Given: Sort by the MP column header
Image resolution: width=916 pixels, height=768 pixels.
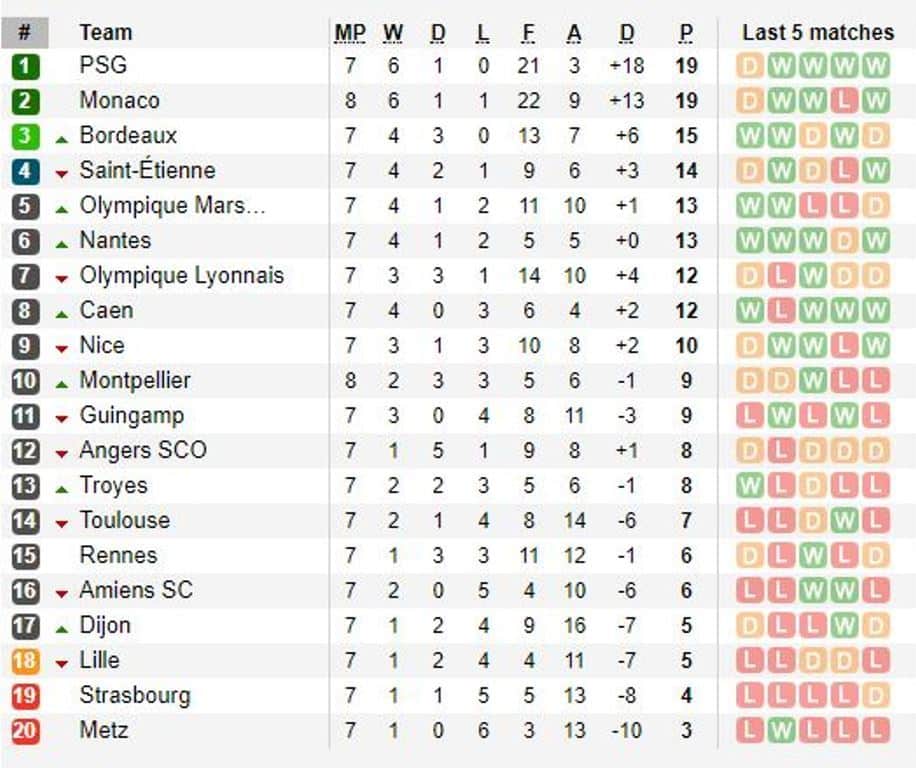Looking at the screenshot, I should (350, 33).
